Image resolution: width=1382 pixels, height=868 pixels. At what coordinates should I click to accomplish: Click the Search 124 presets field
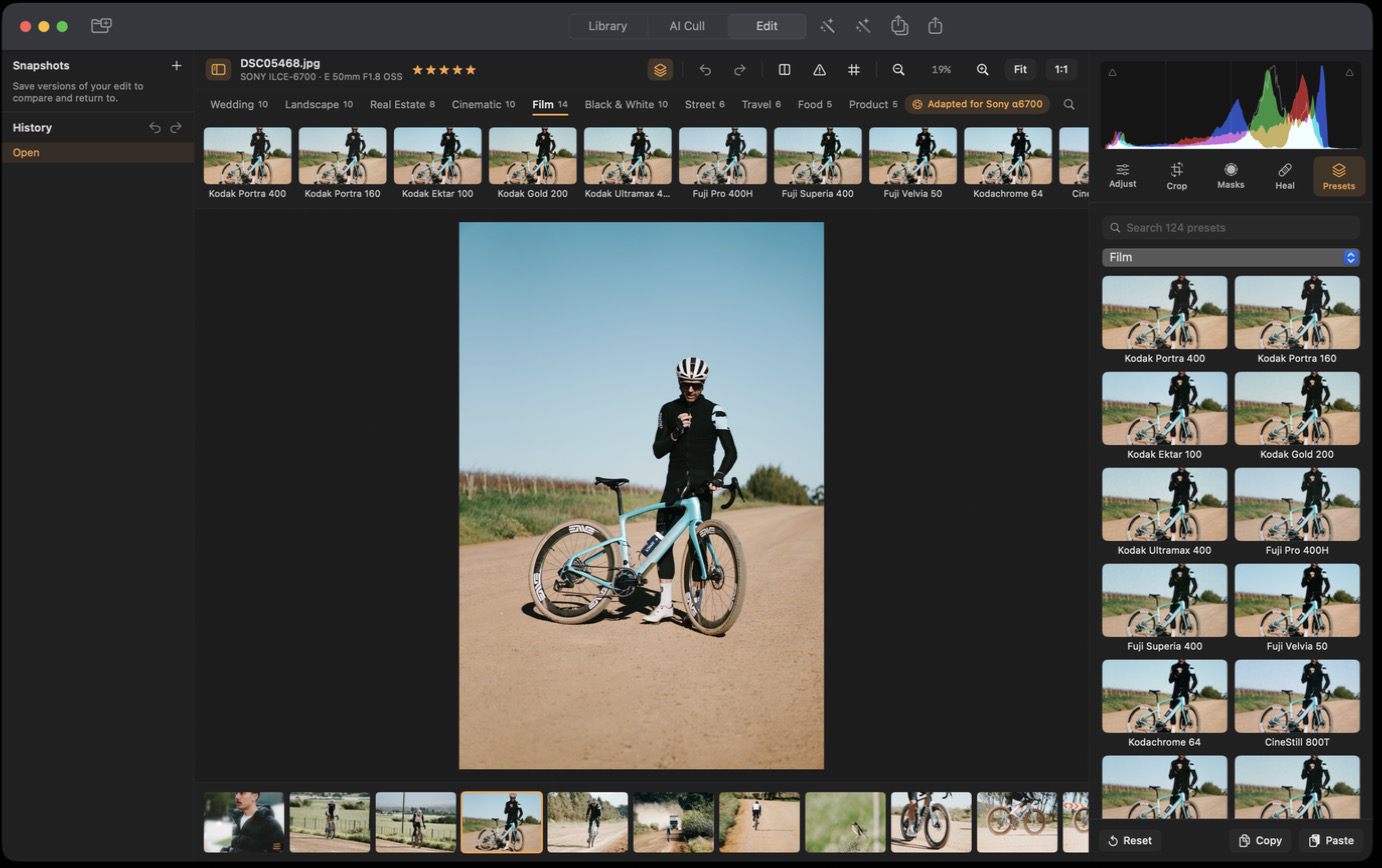pos(1231,227)
